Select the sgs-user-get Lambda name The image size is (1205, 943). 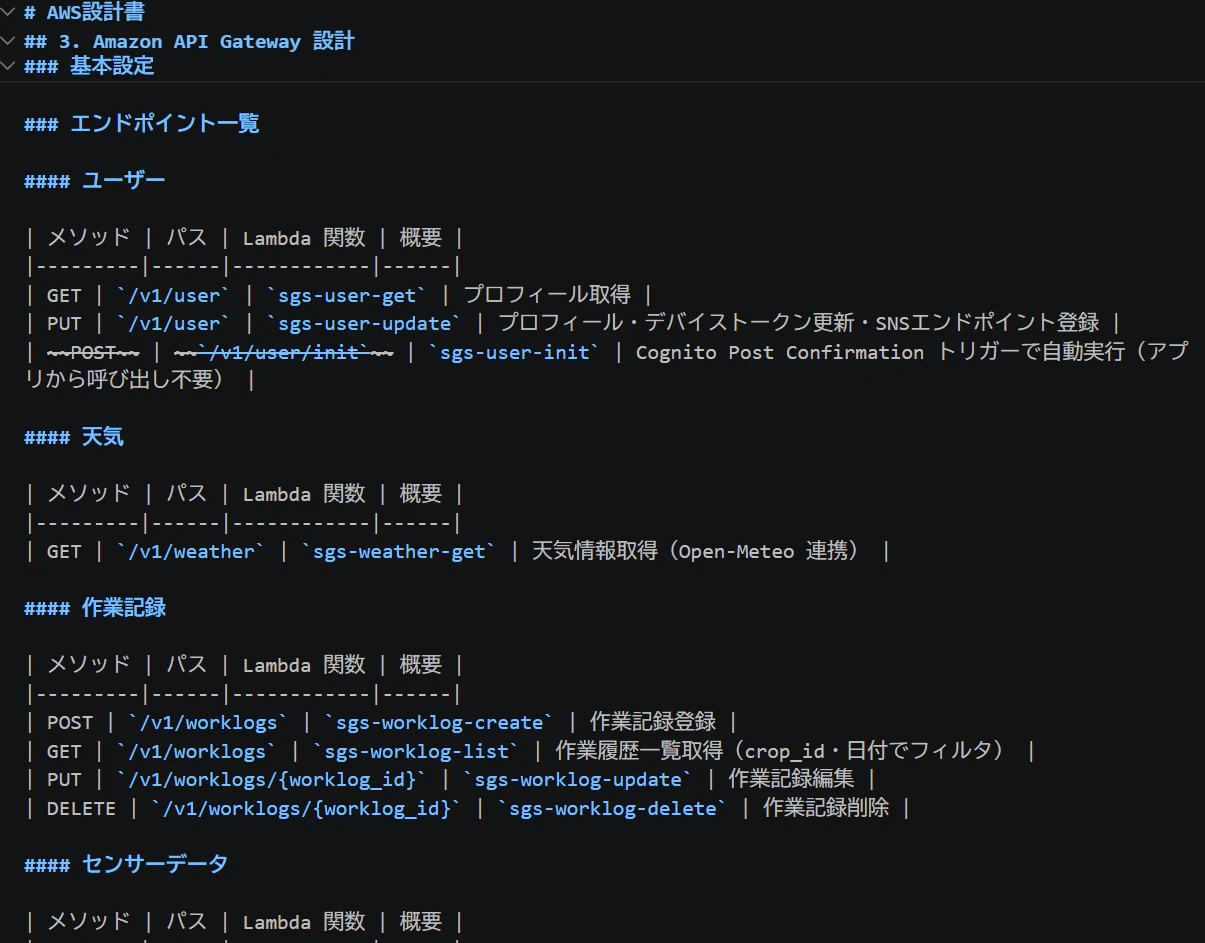pos(345,295)
